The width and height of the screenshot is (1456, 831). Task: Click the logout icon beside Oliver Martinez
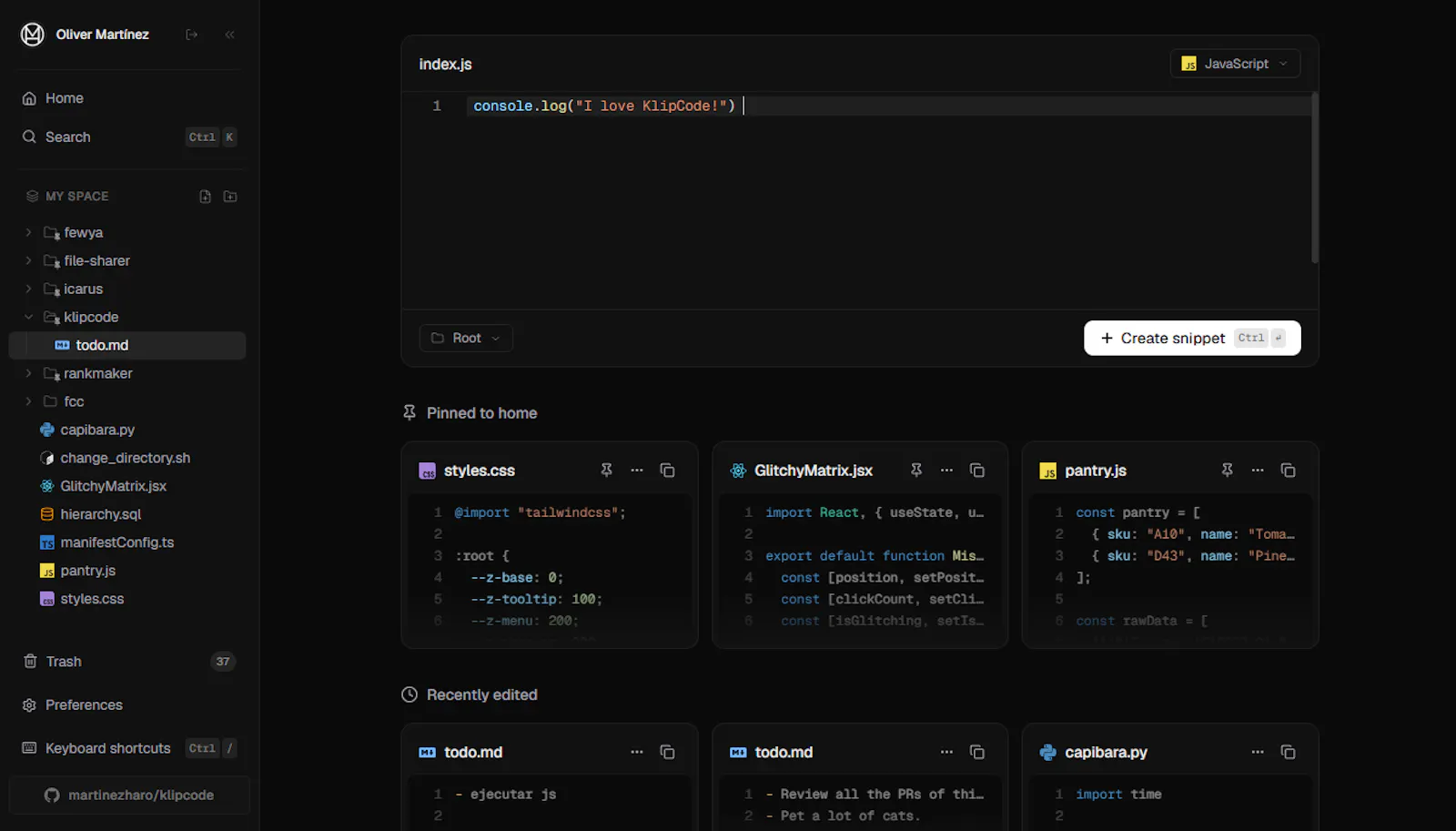(x=191, y=35)
